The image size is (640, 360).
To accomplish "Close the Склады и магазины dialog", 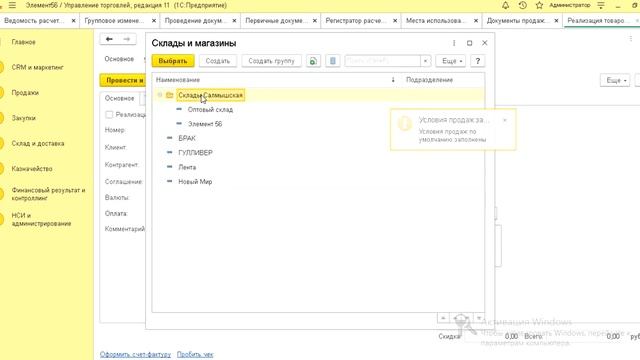I will coord(484,43).
